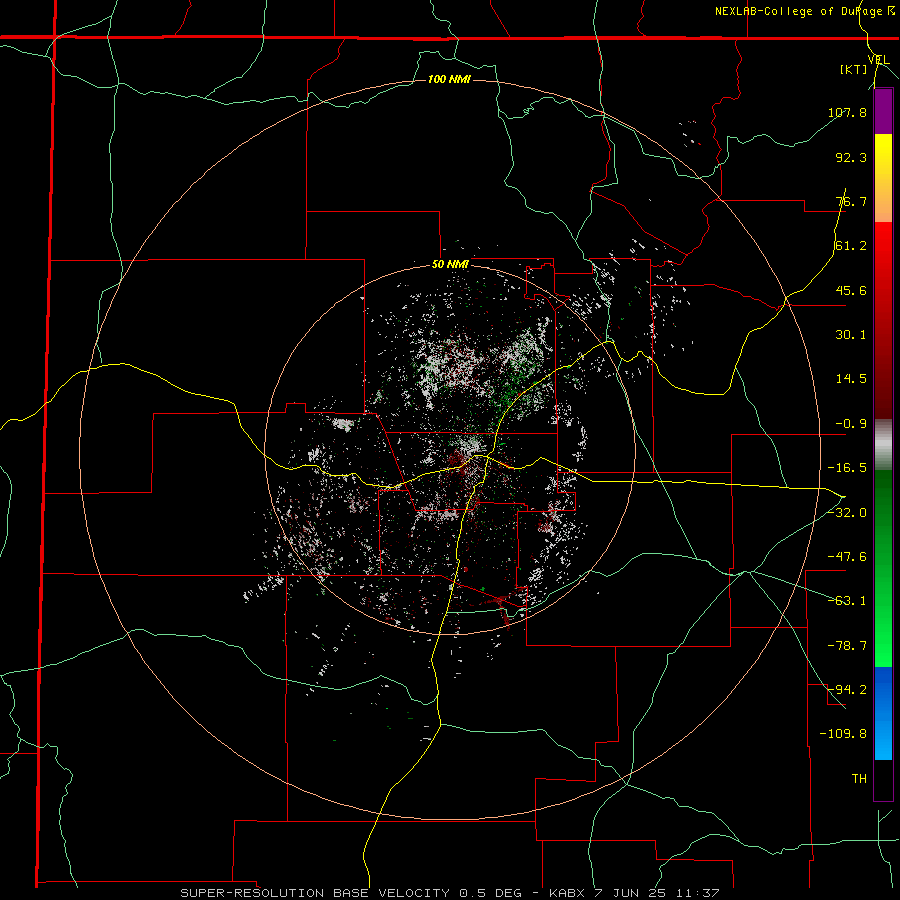Click the [KT] units label
The image size is (900, 900).
[x=854, y=69]
